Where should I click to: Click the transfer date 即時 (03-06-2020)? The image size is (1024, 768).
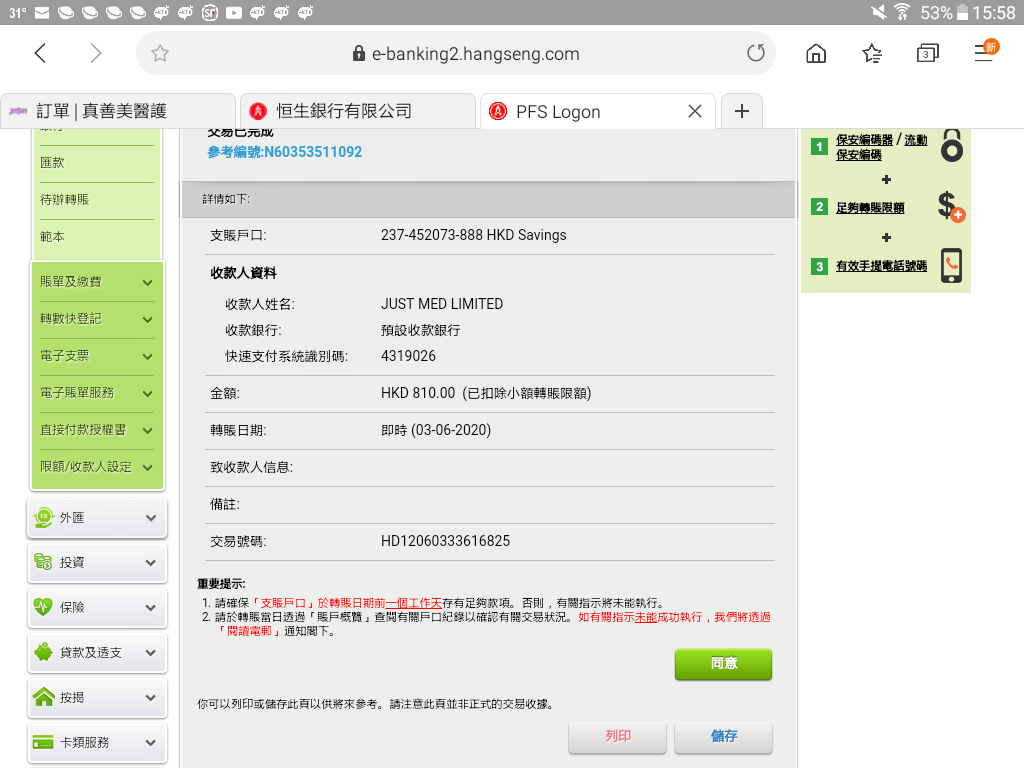[436, 430]
